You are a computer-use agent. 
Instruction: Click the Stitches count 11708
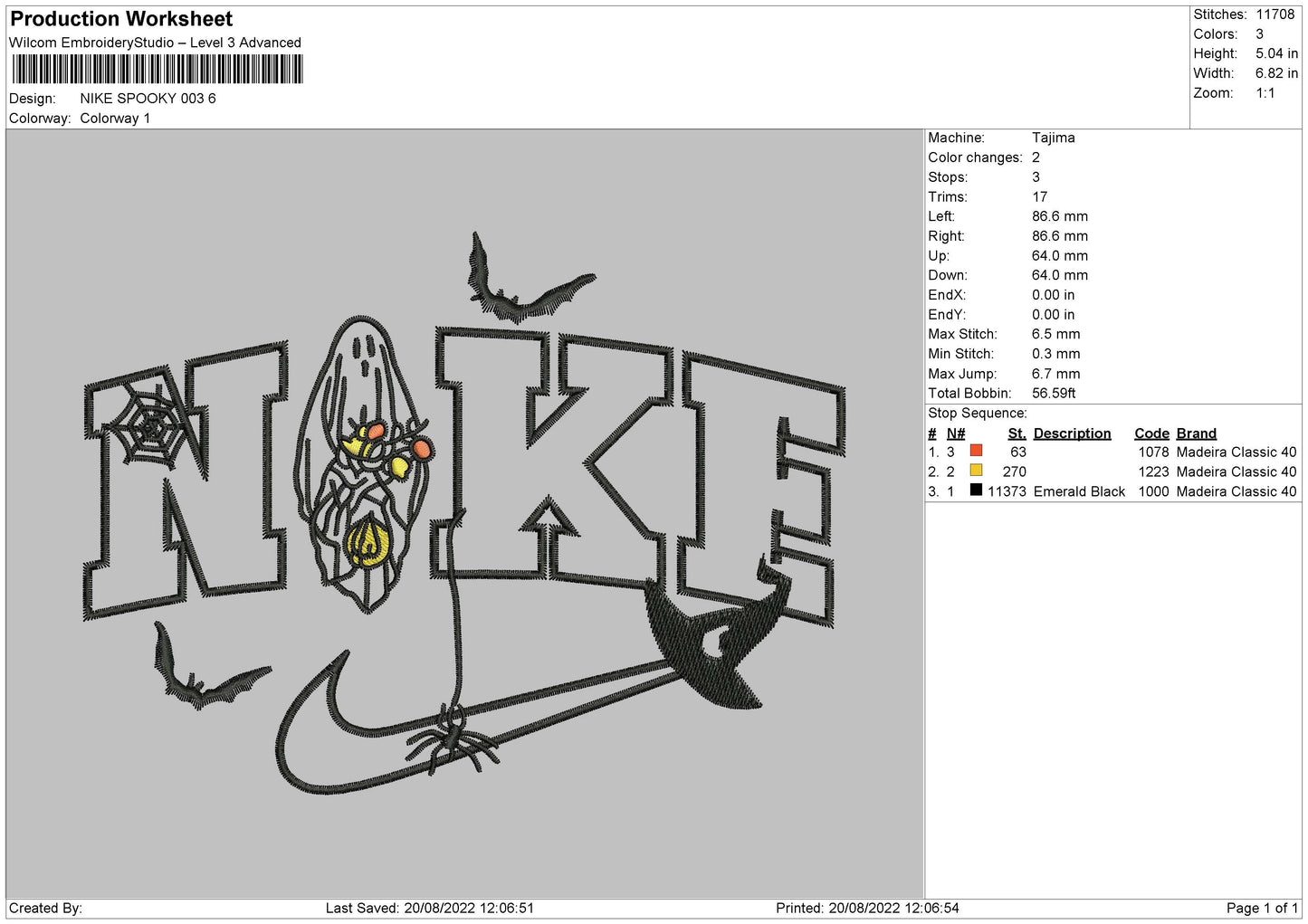point(1275,14)
